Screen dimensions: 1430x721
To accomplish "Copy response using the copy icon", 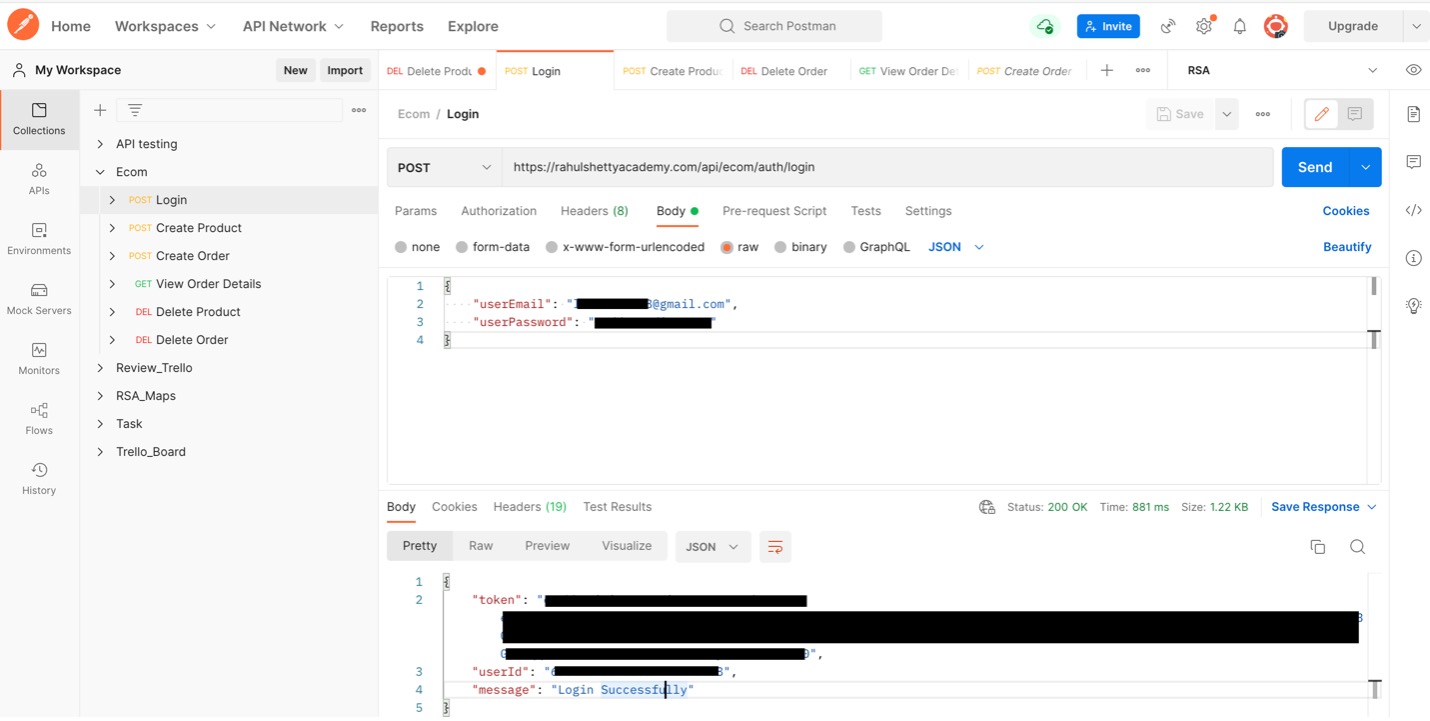I will coord(1317,547).
